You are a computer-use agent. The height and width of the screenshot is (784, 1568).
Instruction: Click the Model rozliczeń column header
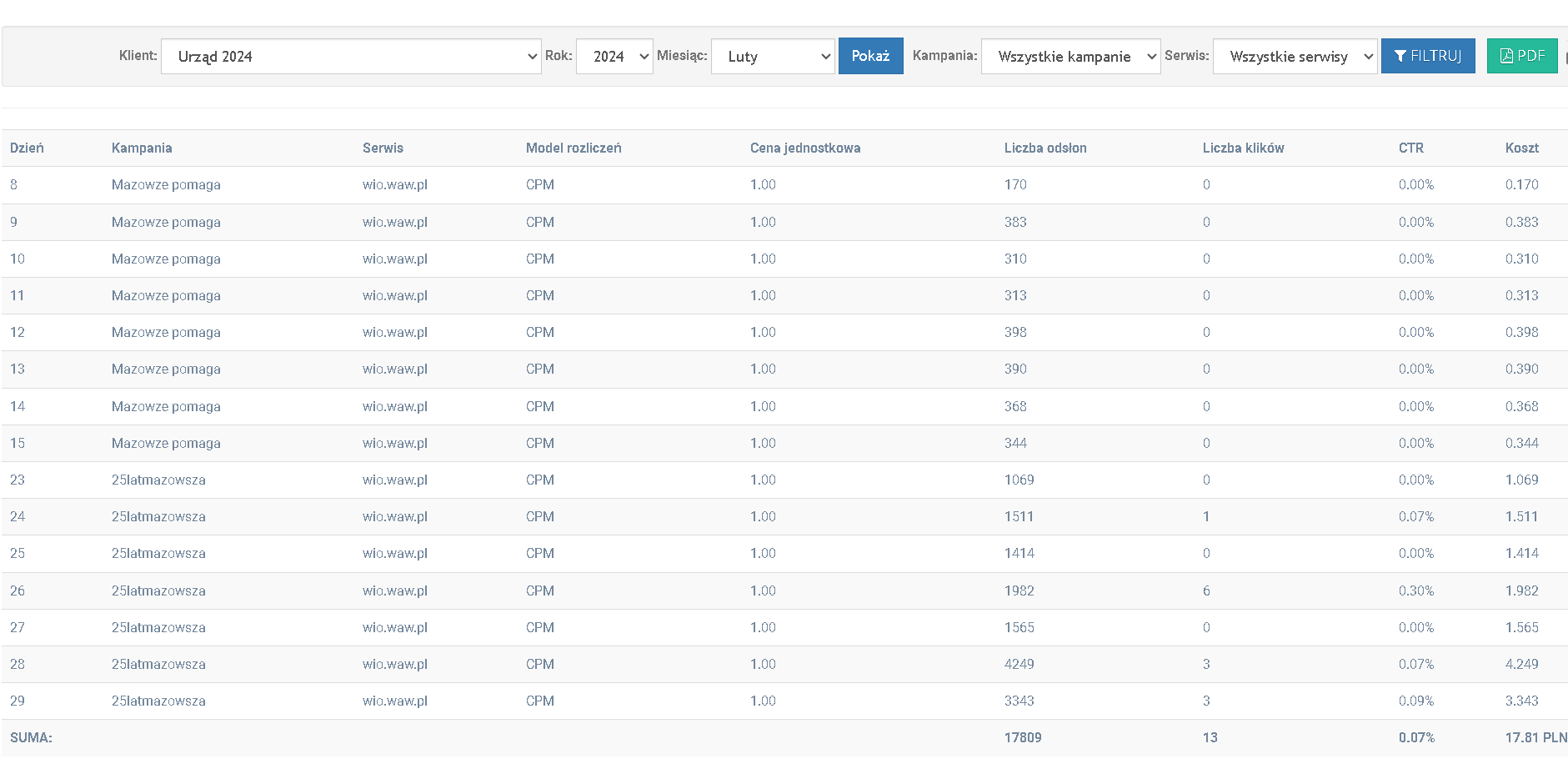tap(573, 148)
